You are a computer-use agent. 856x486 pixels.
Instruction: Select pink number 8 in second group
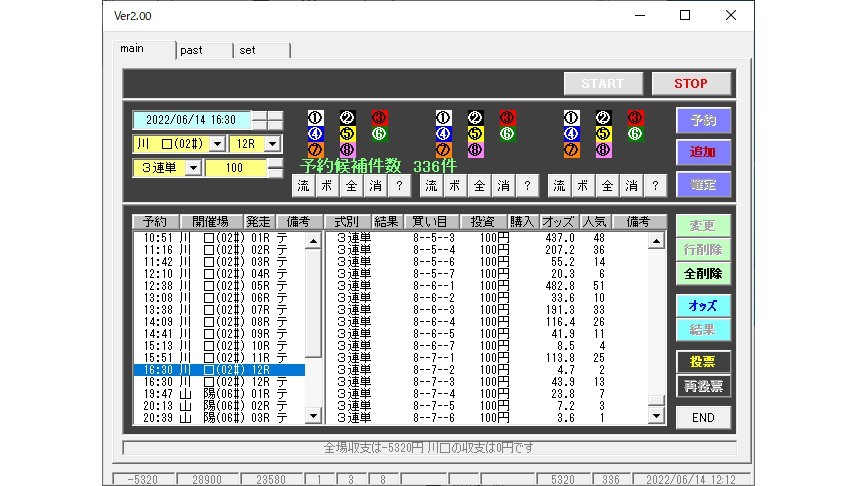[x=475, y=150]
